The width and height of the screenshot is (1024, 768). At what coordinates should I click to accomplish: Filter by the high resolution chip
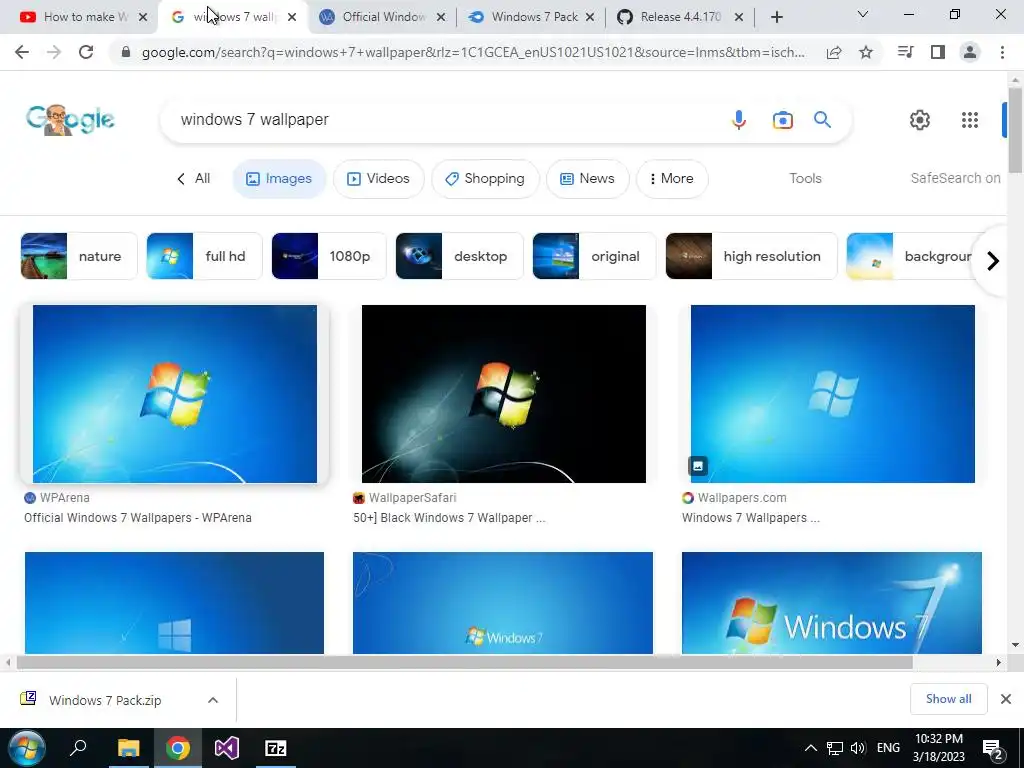(751, 256)
